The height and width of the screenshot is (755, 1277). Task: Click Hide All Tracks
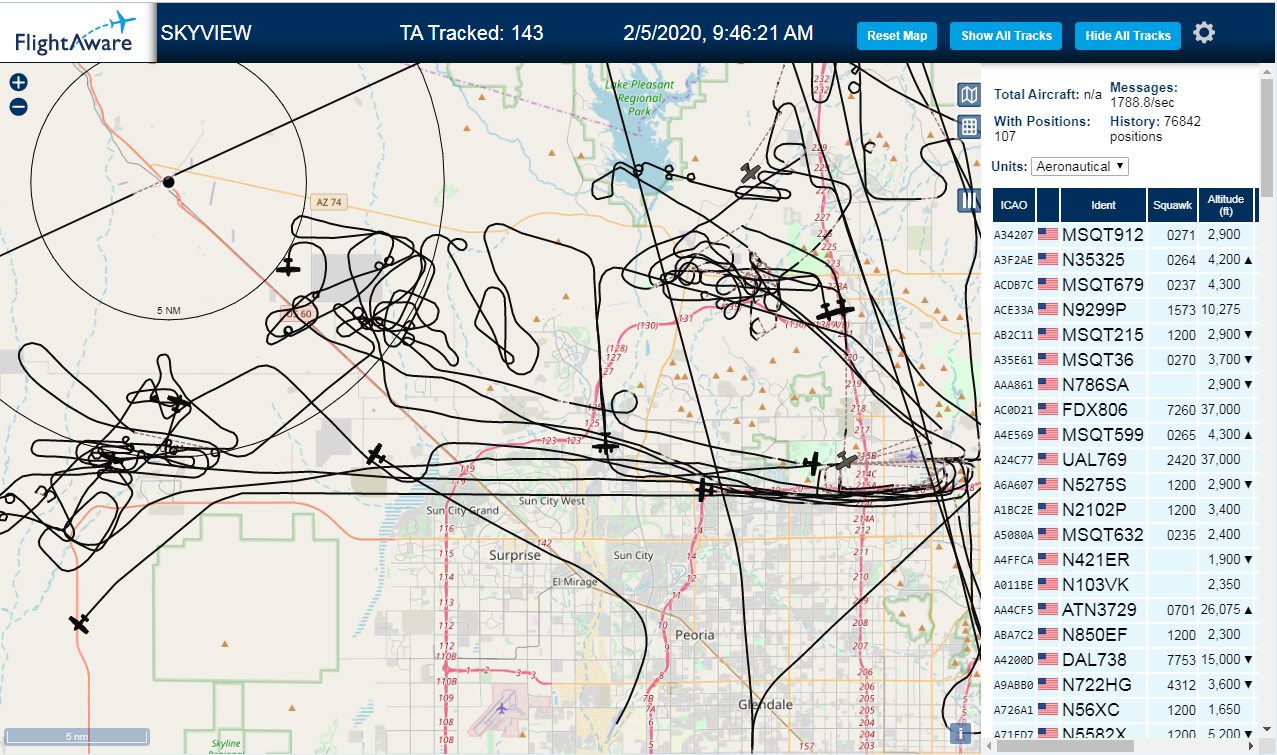1128,35
